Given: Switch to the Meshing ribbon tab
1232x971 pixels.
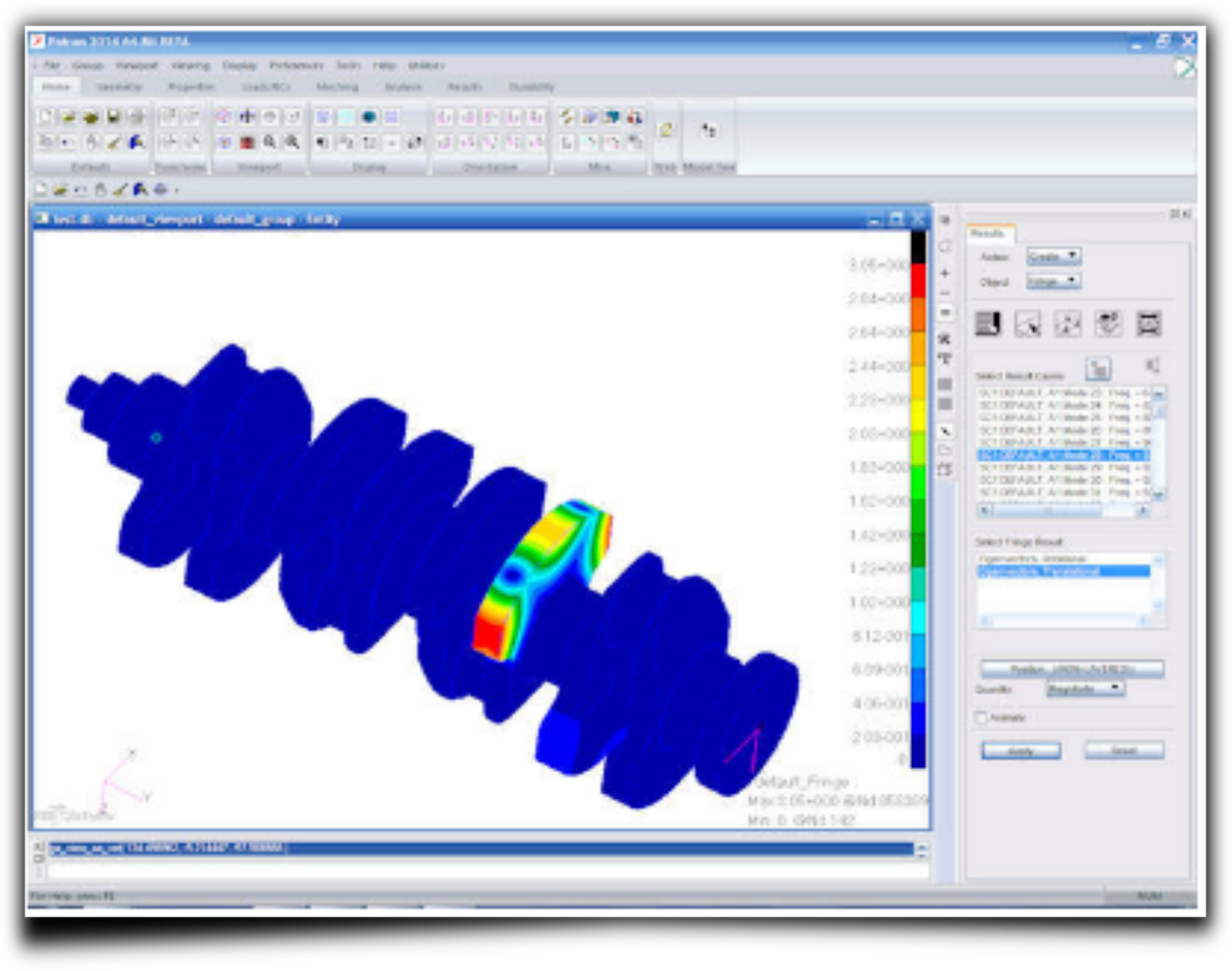Looking at the screenshot, I should click(337, 87).
